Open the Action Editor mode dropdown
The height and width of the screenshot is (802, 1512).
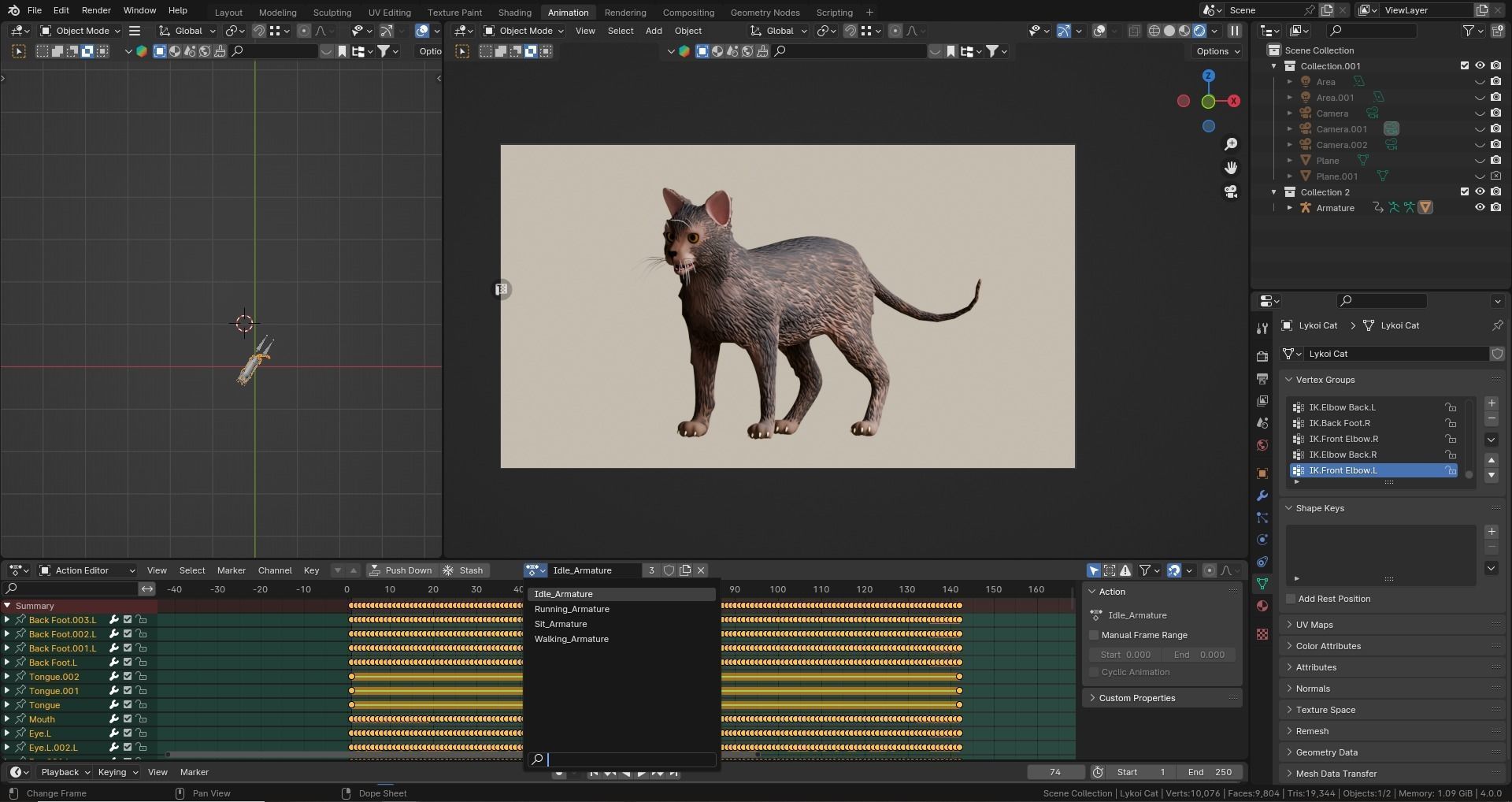[87, 570]
